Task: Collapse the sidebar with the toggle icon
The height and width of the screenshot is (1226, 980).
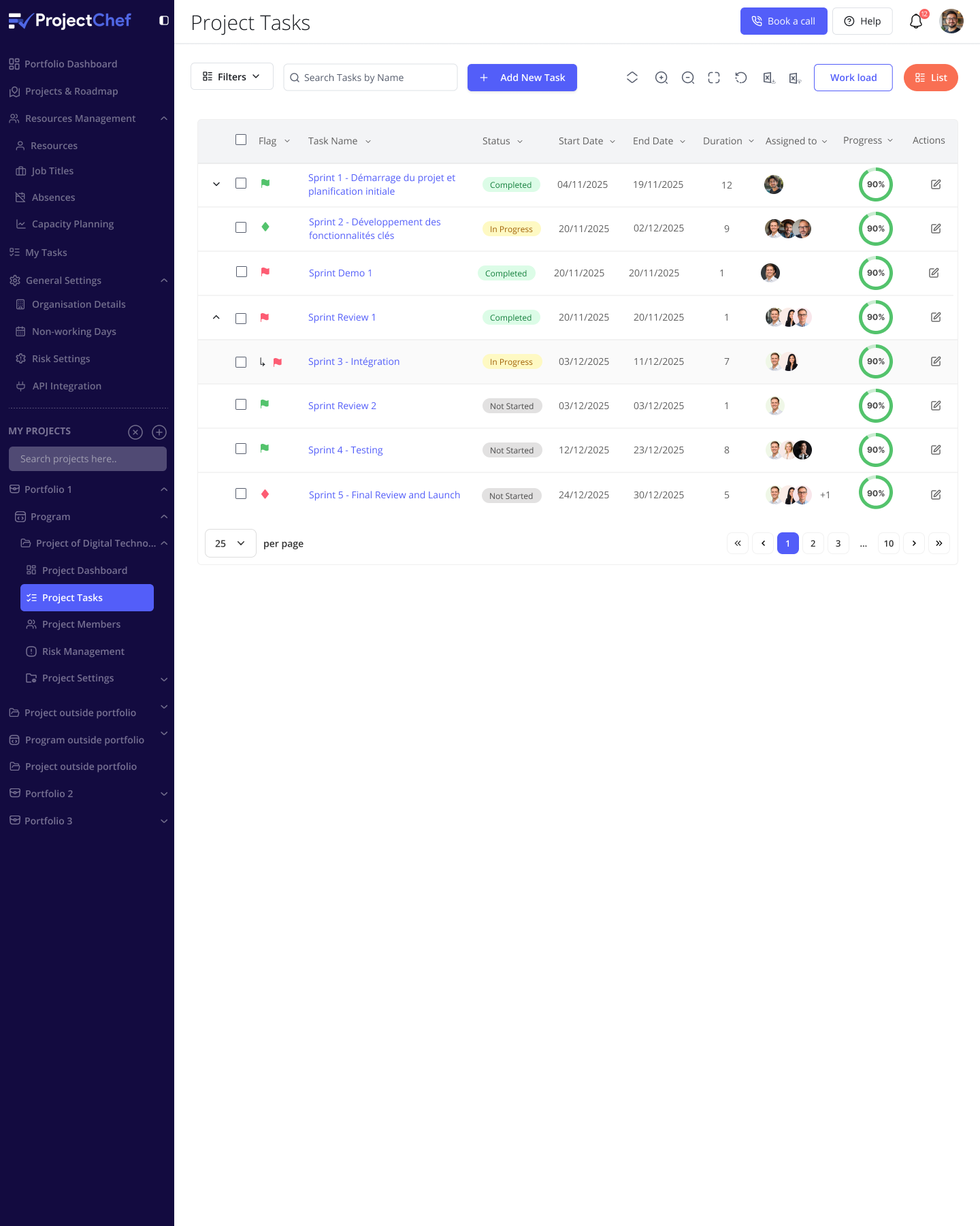Action: pos(163,20)
